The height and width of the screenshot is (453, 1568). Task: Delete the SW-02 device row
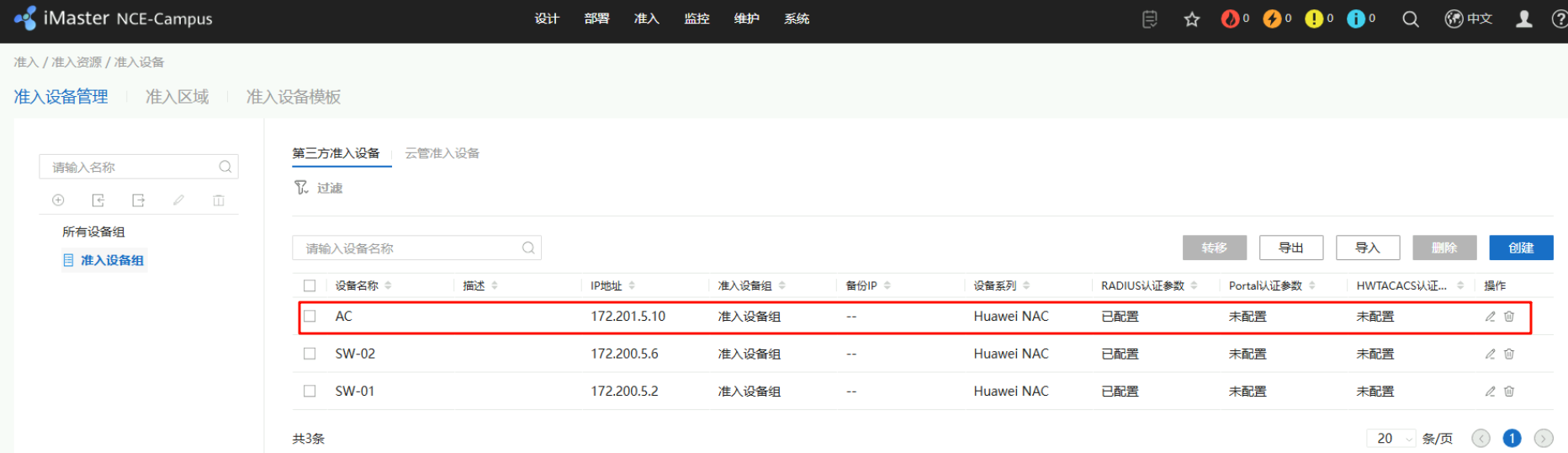1509,354
